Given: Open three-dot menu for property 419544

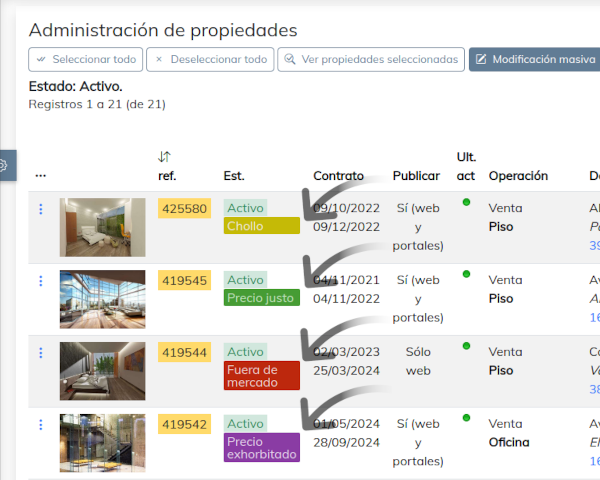Looking at the screenshot, I should point(41,353).
